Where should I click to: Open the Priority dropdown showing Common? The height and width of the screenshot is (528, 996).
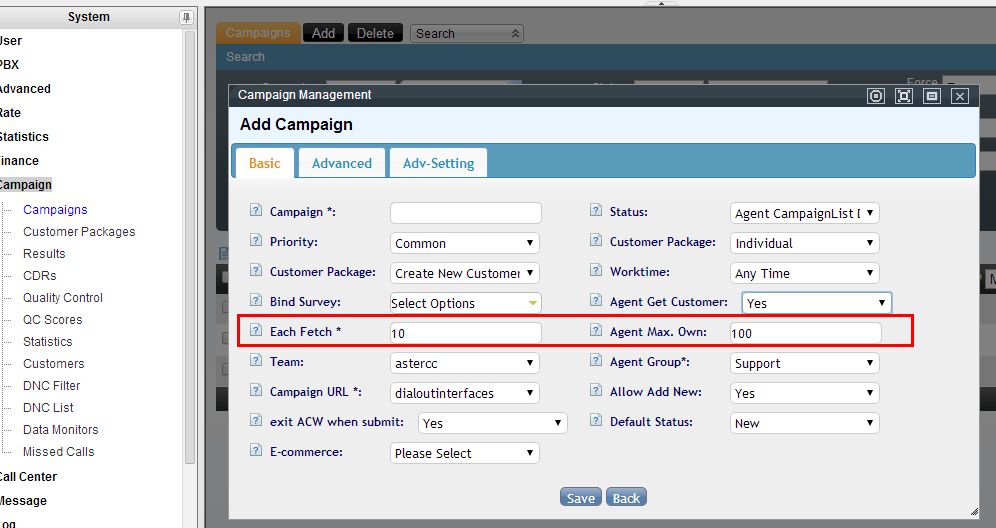point(464,243)
